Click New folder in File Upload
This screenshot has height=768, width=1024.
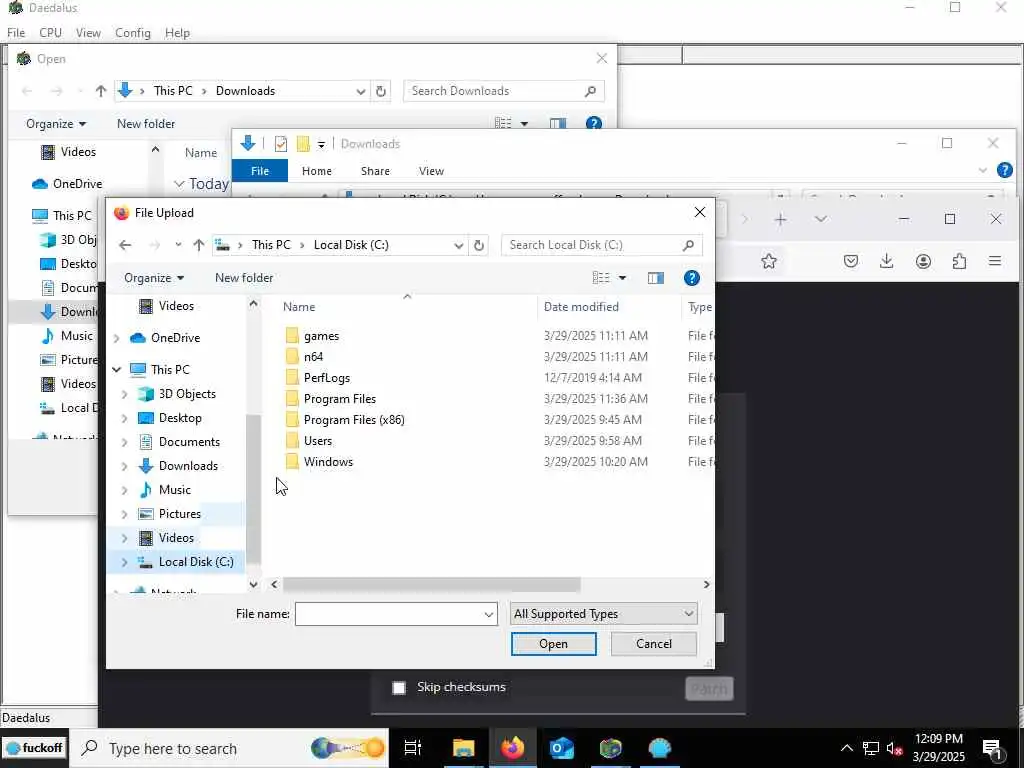(244, 278)
